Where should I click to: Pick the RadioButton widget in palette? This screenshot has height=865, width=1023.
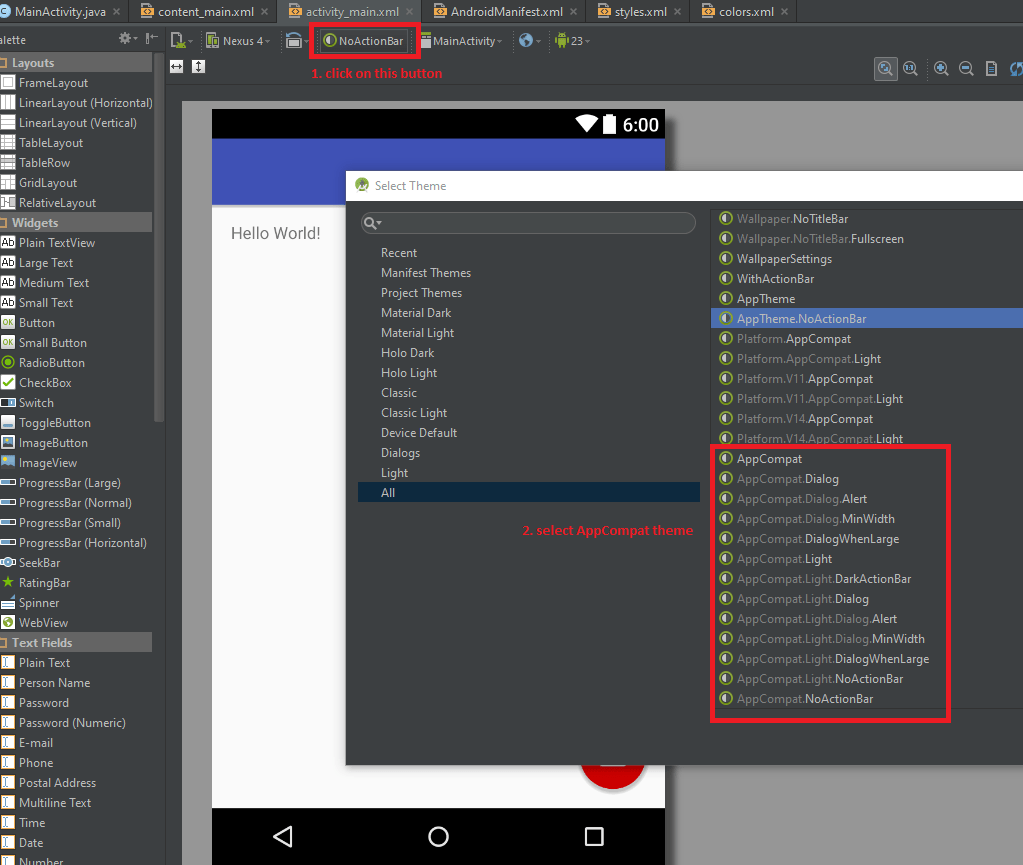[x=43, y=363]
